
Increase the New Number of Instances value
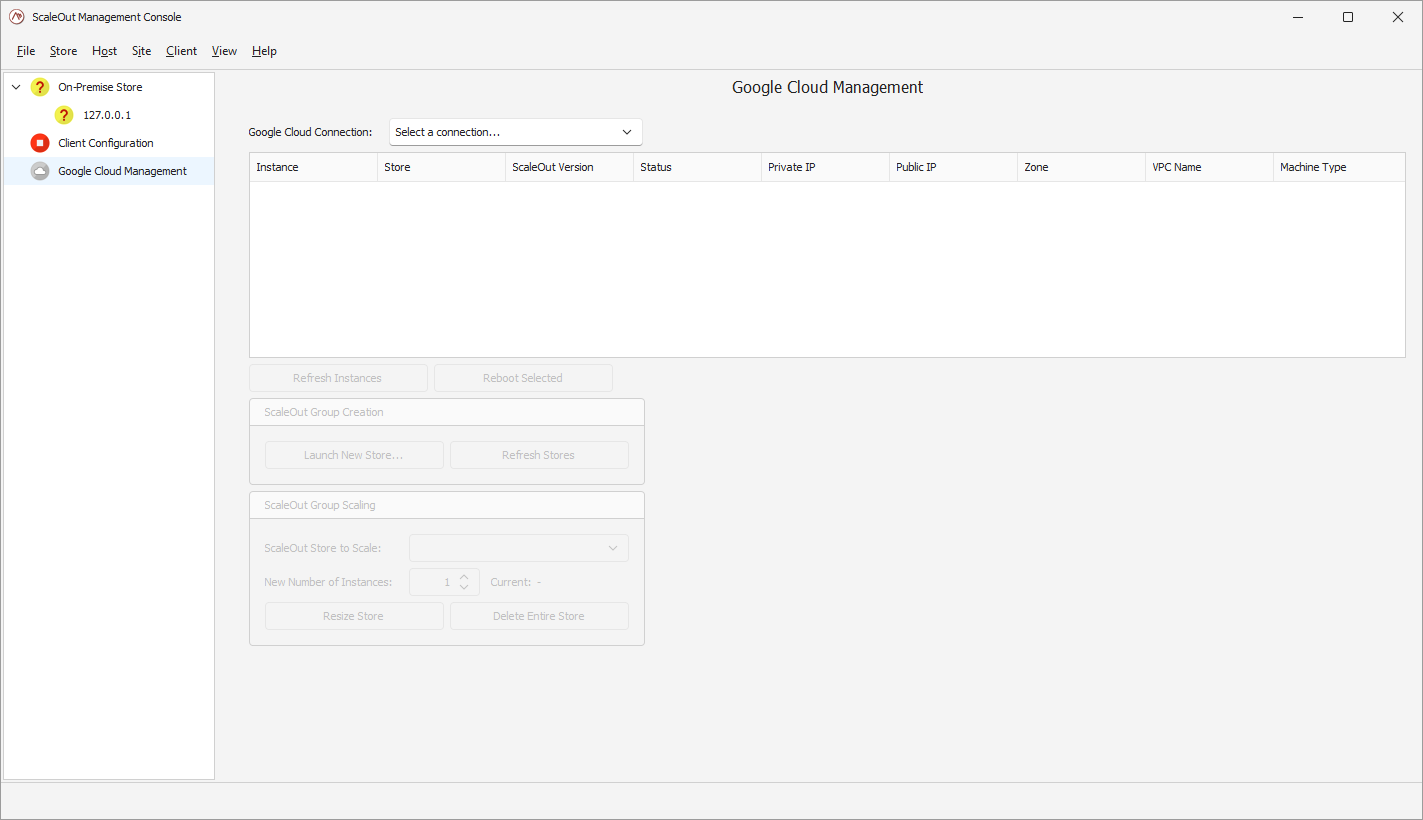tap(464, 576)
